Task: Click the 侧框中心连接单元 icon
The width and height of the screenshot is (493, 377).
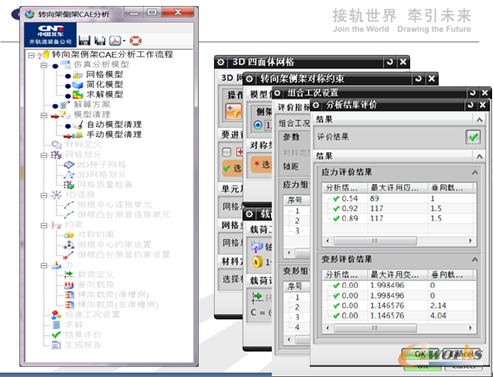Action: [69, 205]
